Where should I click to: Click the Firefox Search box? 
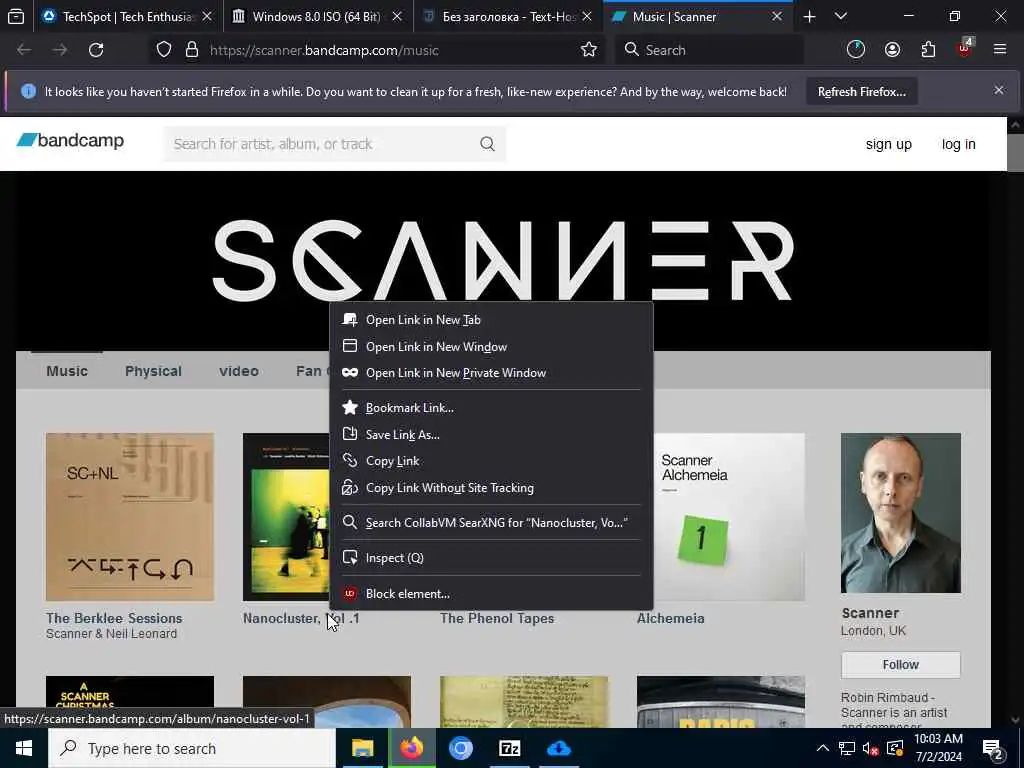(709, 50)
